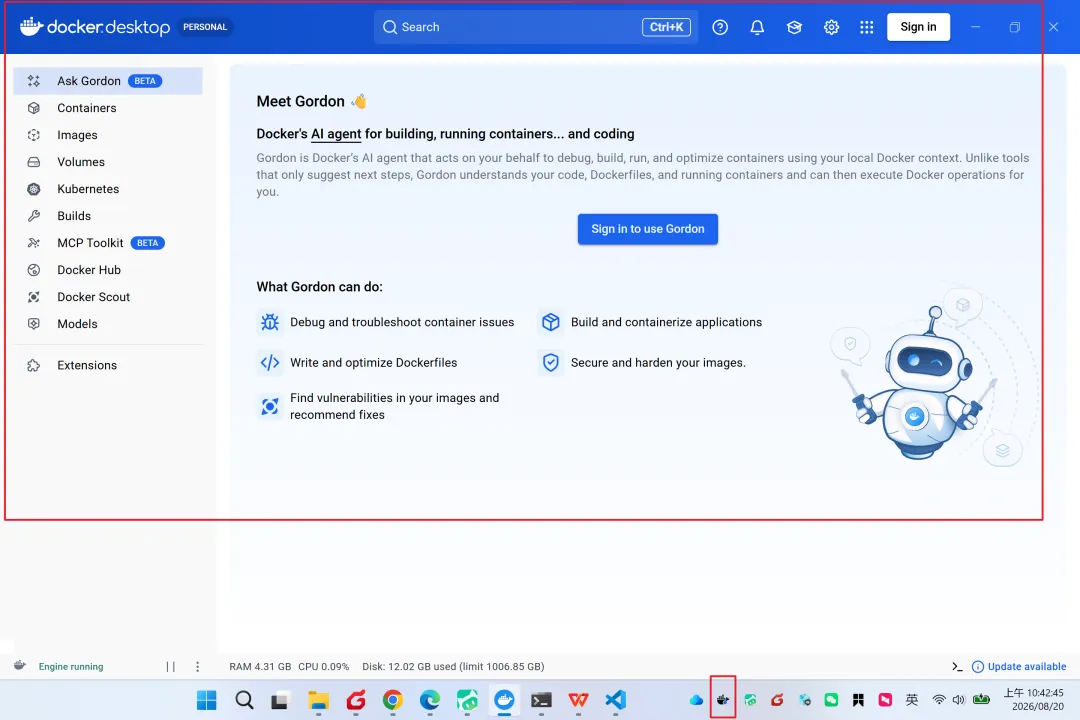The height and width of the screenshot is (720, 1080).
Task: Click the code icon for Write Dockerfiles
Action: click(x=270, y=362)
